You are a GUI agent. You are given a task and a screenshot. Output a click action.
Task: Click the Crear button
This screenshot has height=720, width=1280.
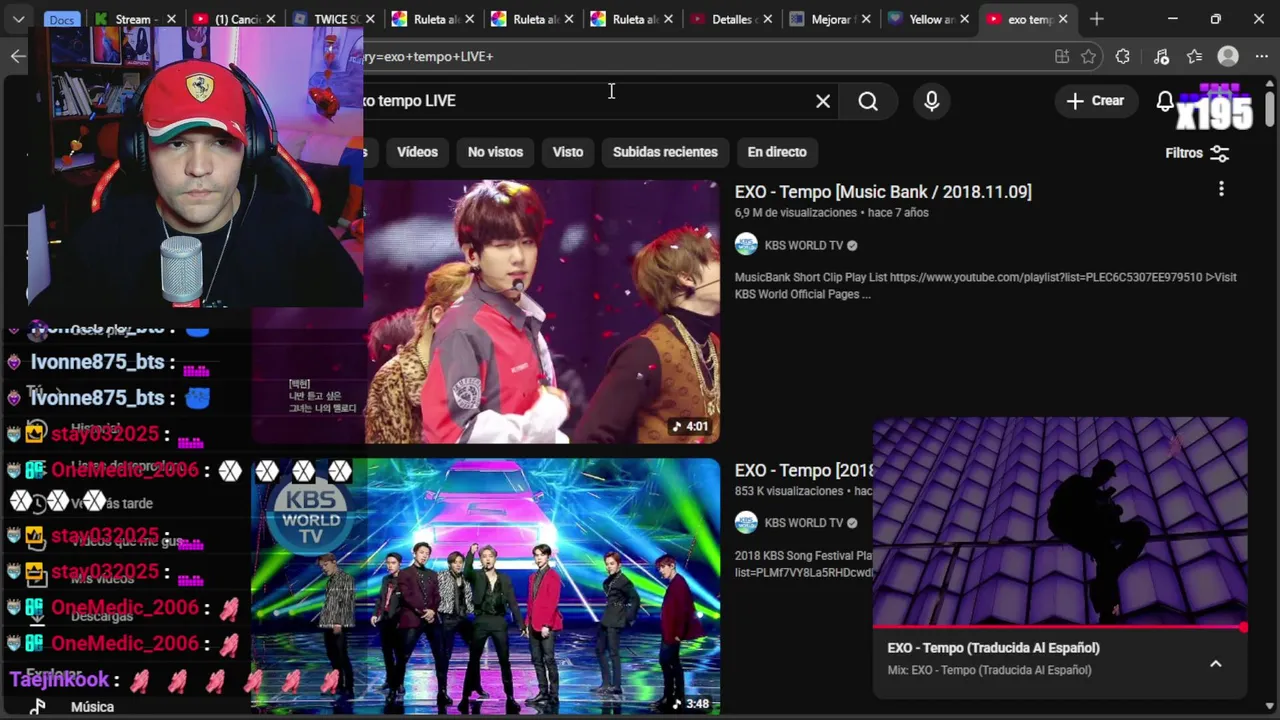(x=1095, y=101)
